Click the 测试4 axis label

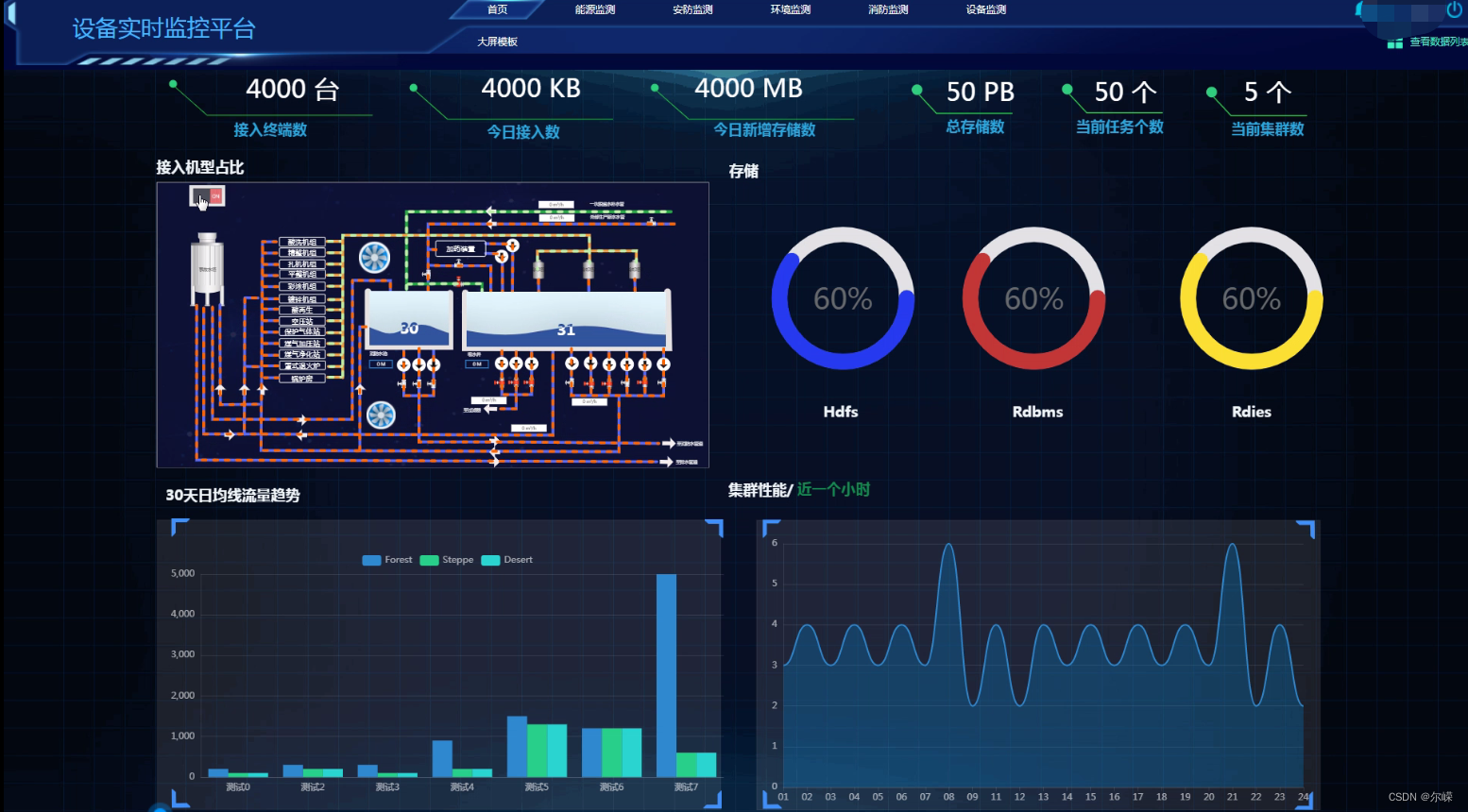(462, 787)
